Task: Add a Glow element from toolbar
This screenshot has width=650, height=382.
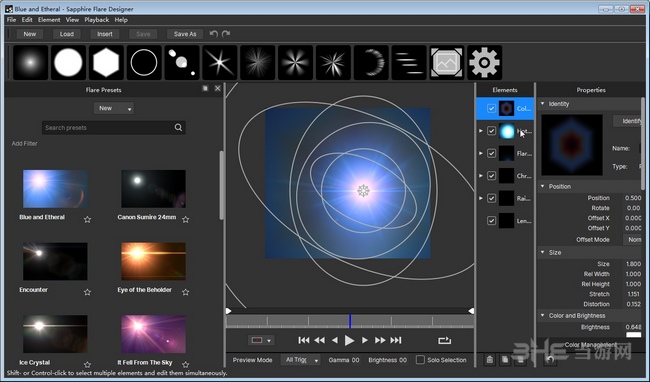Action: pos(31,63)
